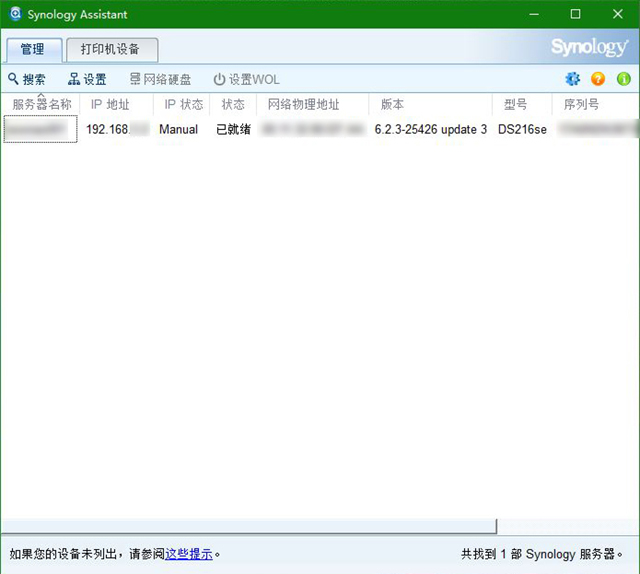Click the DS216se model cell

[x=522, y=129]
